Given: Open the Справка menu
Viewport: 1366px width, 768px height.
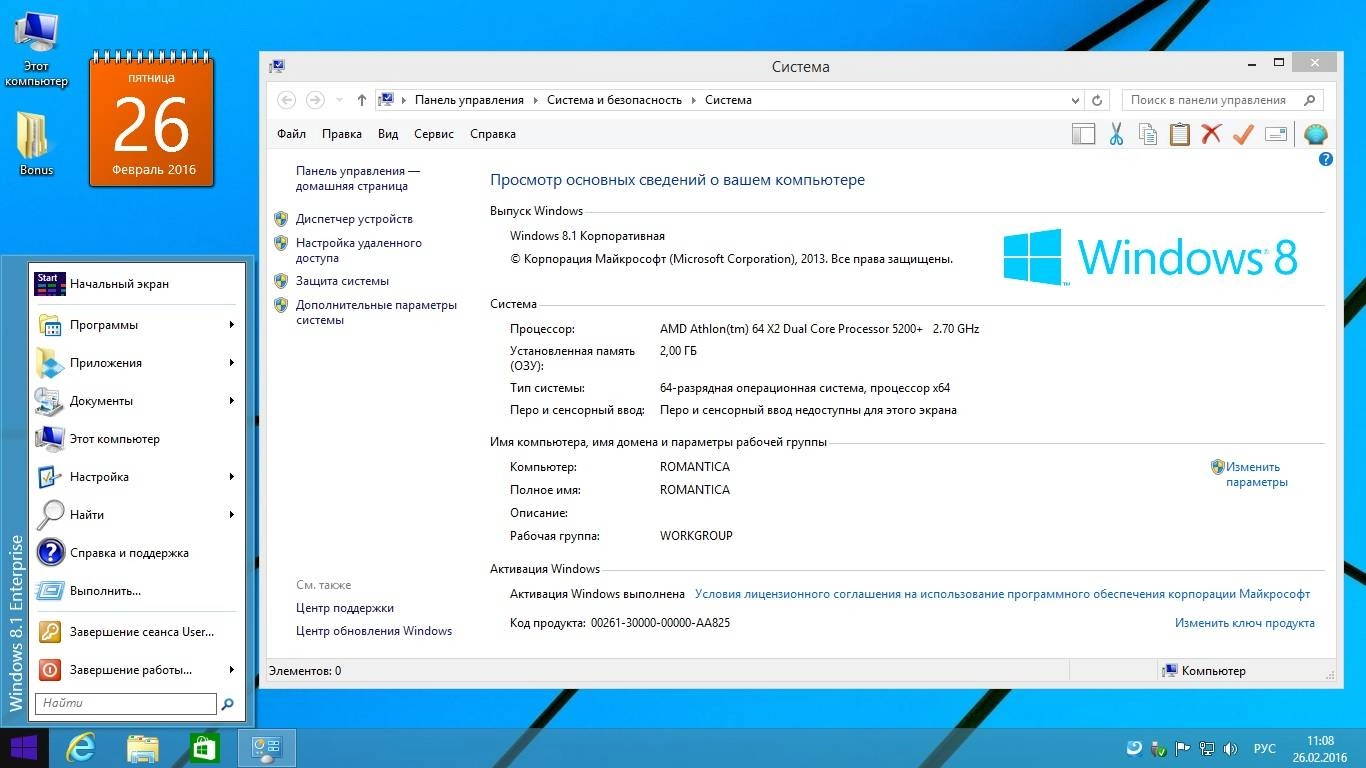Looking at the screenshot, I should [493, 134].
